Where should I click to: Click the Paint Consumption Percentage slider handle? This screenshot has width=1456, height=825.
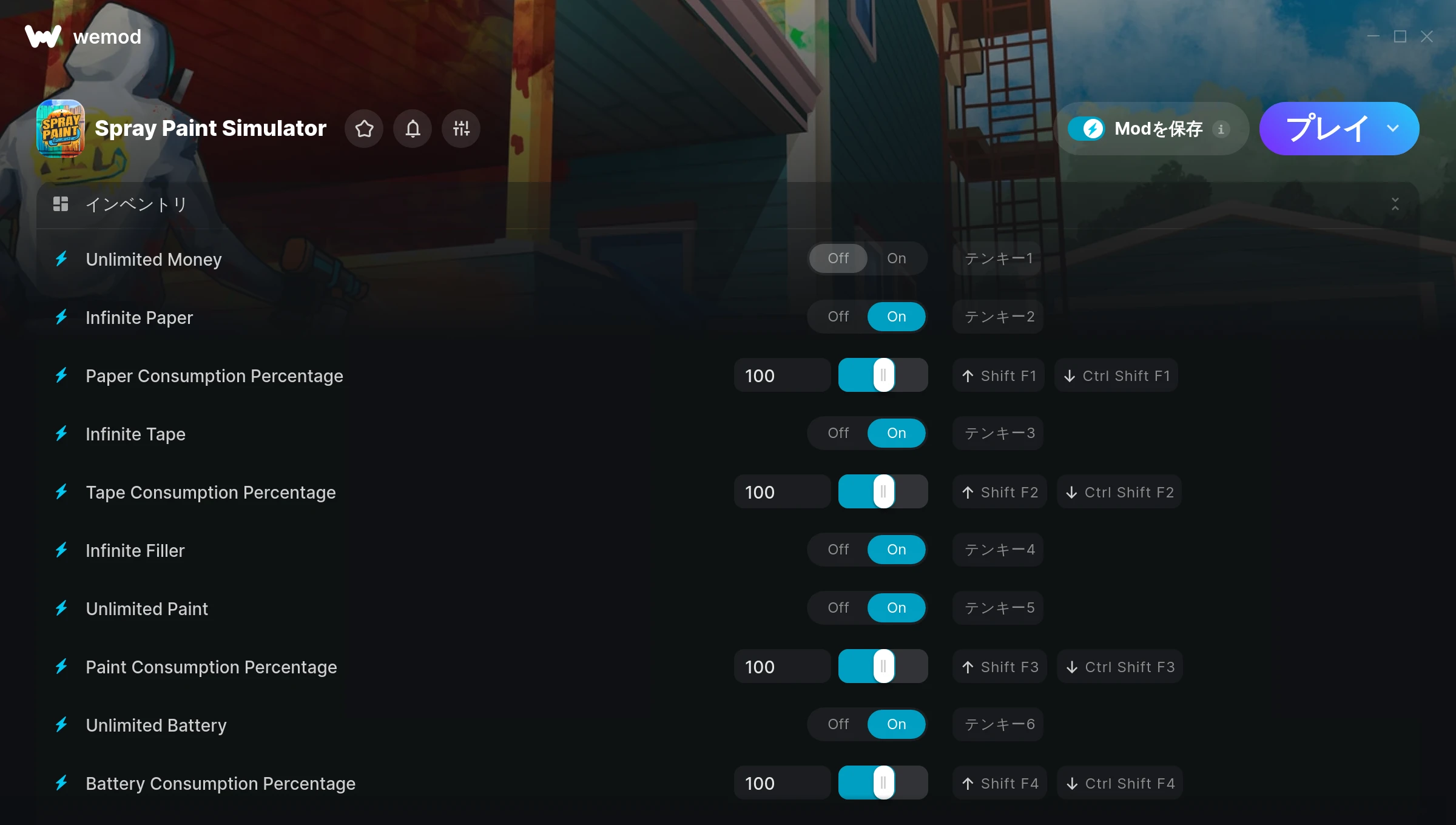[x=883, y=666]
